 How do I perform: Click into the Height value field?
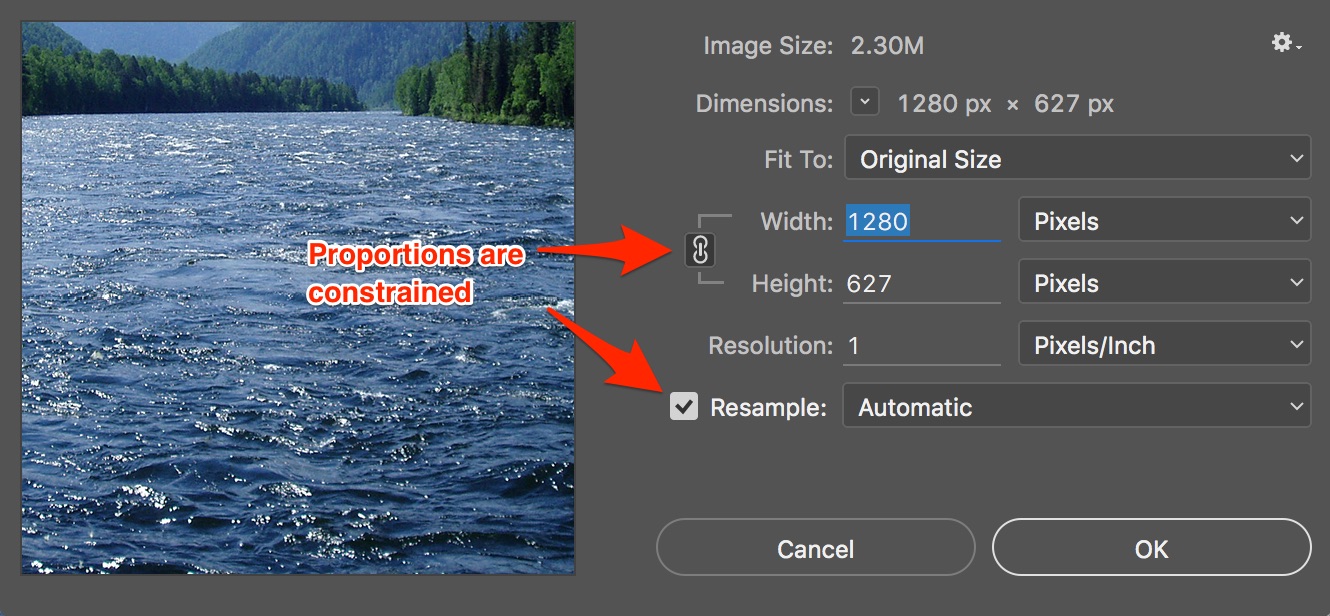pyautogui.click(x=922, y=284)
